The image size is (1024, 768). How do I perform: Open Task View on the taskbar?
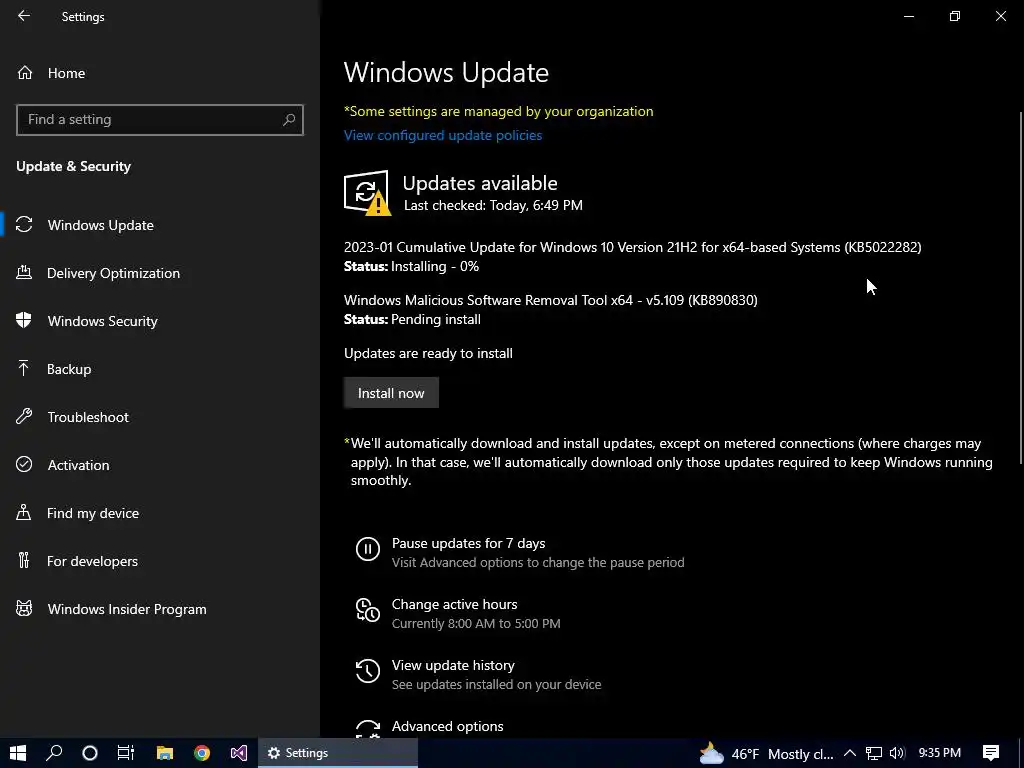pyautogui.click(x=126, y=753)
